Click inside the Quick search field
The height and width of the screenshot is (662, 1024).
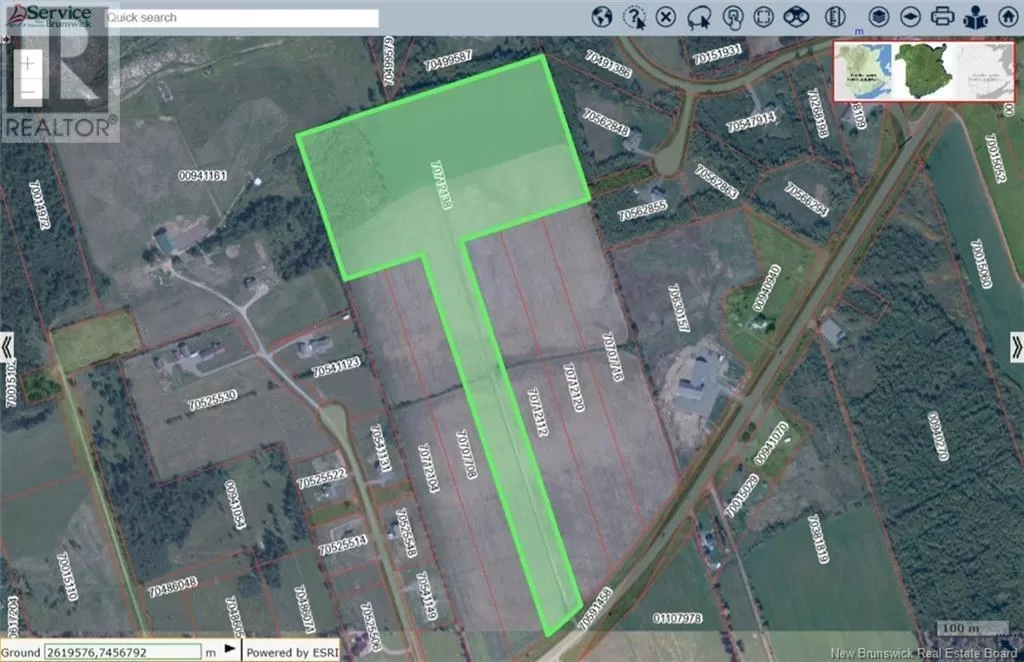coord(240,16)
